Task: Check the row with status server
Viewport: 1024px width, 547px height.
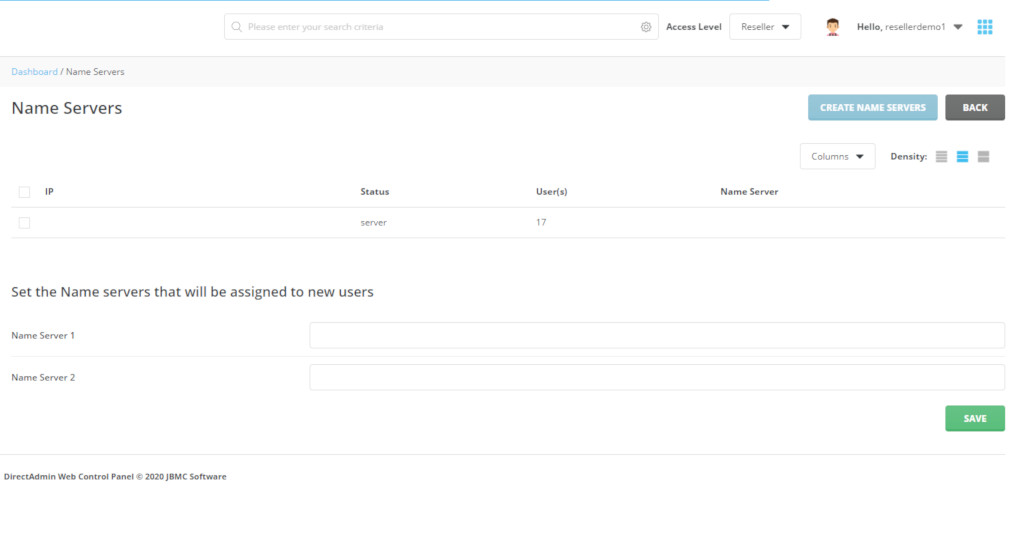Action: pyautogui.click(x=24, y=223)
